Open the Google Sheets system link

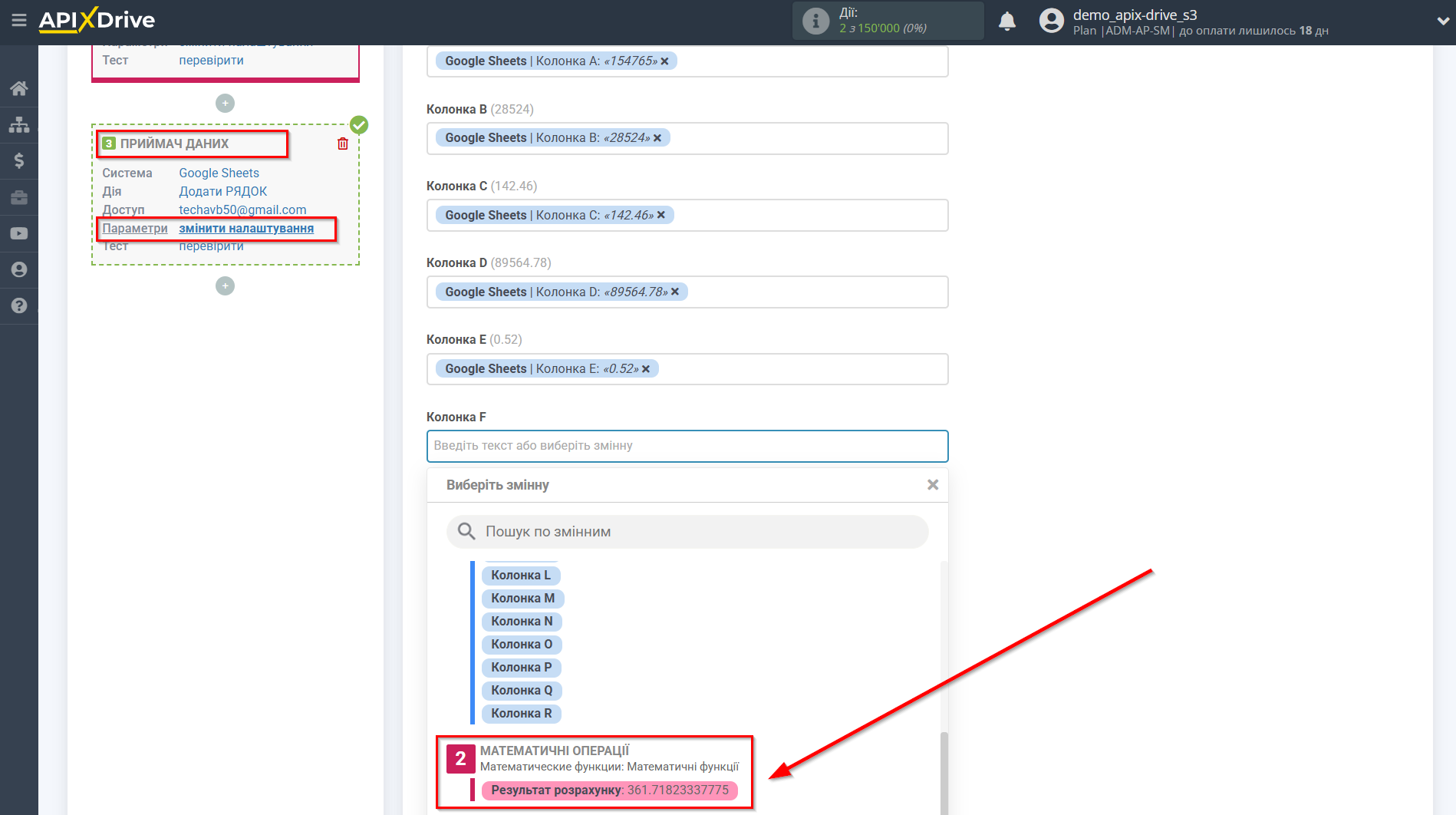(x=219, y=173)
